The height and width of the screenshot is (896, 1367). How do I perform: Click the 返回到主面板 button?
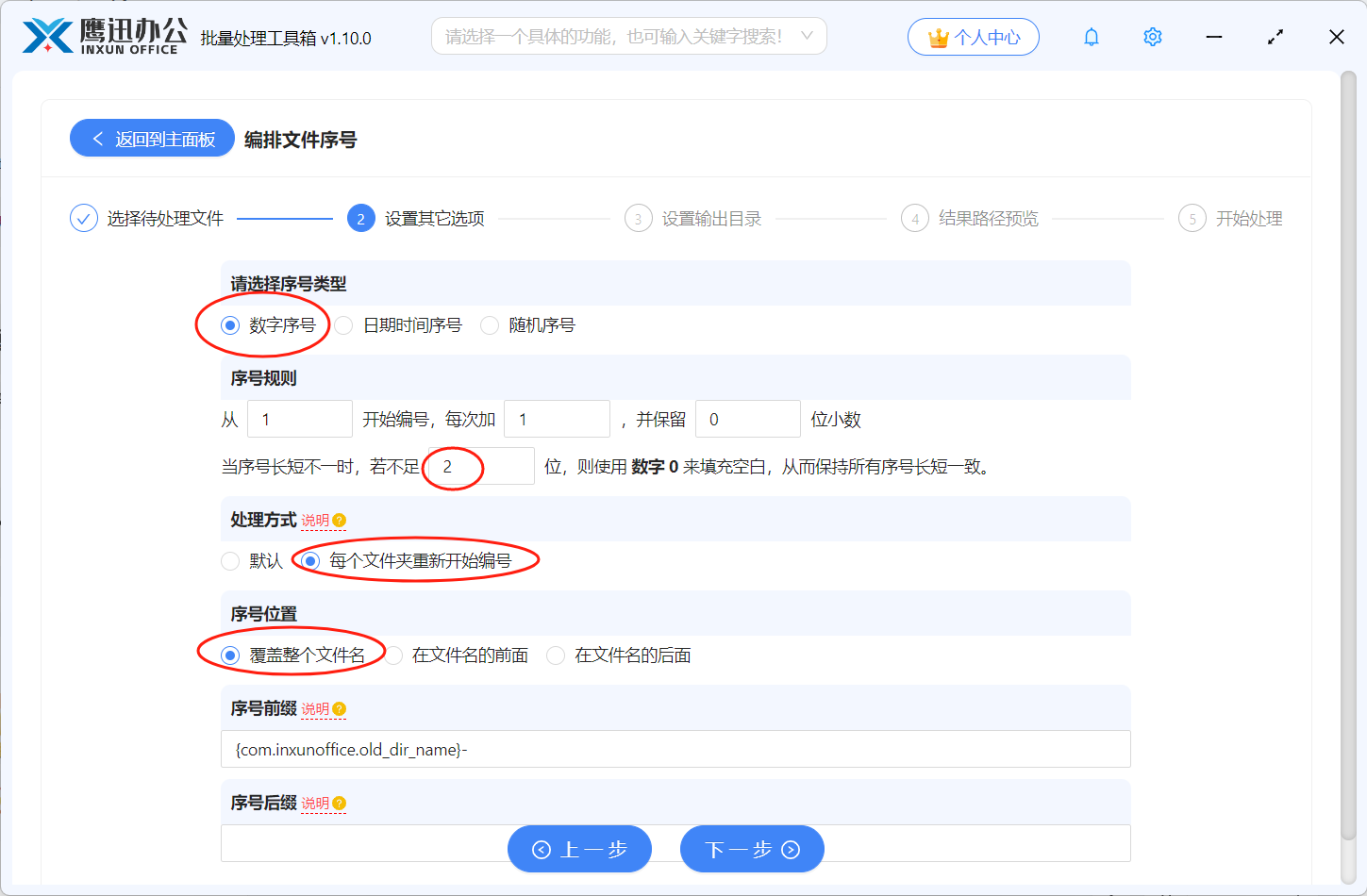click(x=151, y=138)
